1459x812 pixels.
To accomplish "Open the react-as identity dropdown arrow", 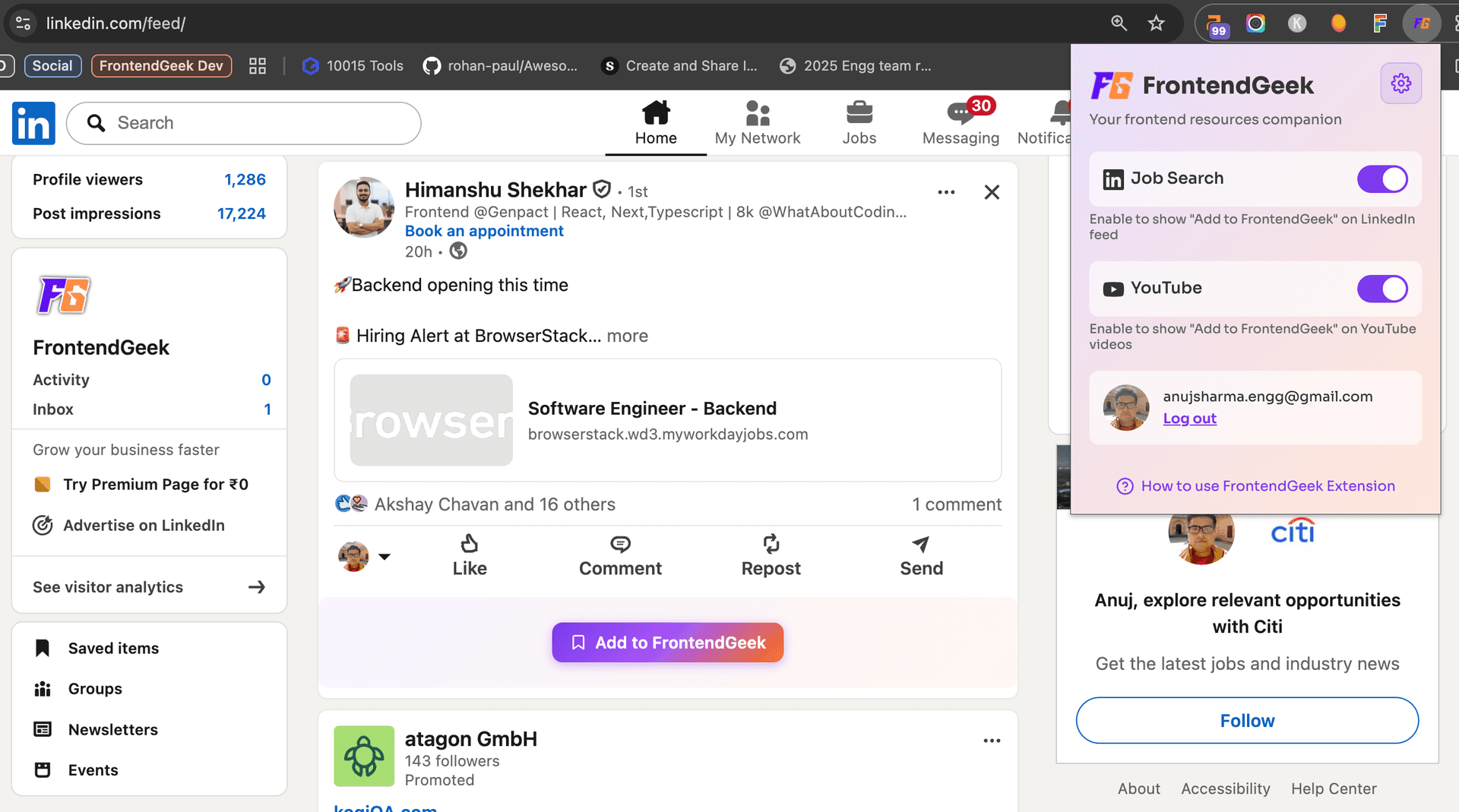I will (x=385, y=557).
